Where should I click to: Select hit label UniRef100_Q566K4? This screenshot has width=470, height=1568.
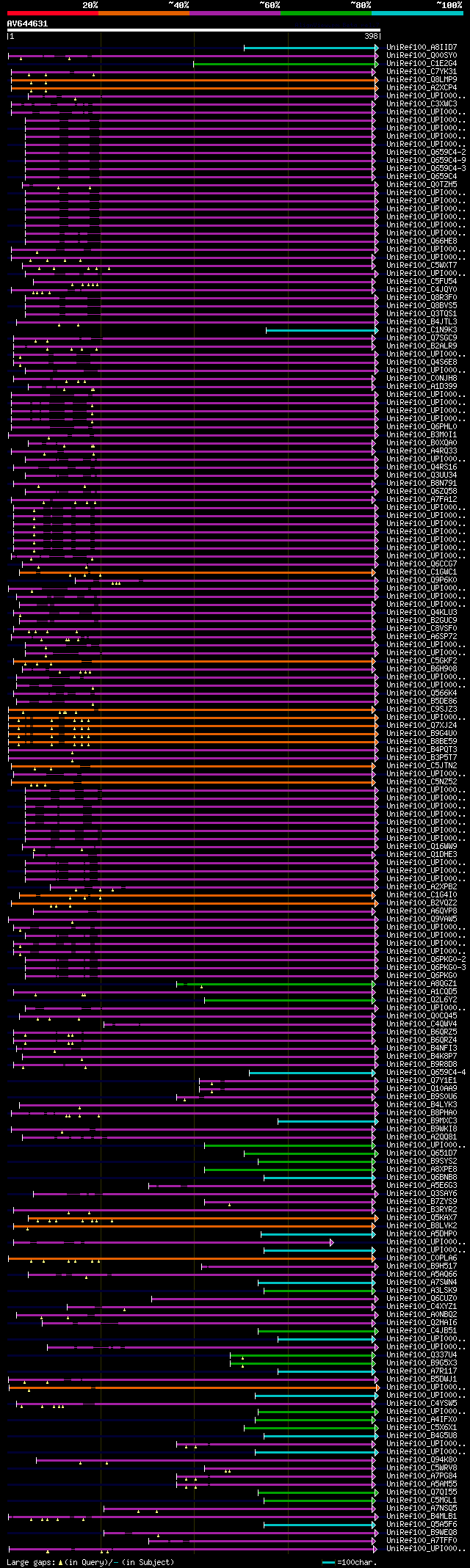coord(422,693)
